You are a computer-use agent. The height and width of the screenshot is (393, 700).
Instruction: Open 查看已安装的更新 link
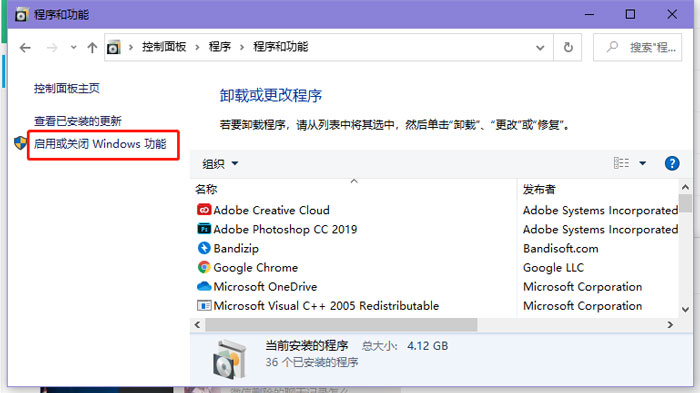point(78,121)
